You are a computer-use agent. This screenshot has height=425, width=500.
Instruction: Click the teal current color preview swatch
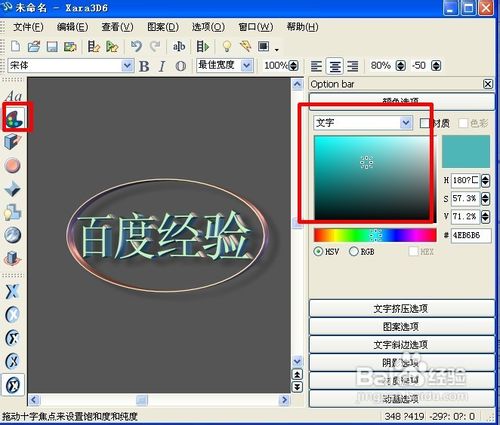click(466, 151)
